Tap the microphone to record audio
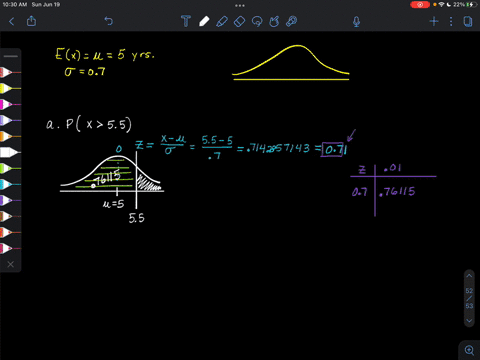This screenshot has width=480, height=360. 356,22
